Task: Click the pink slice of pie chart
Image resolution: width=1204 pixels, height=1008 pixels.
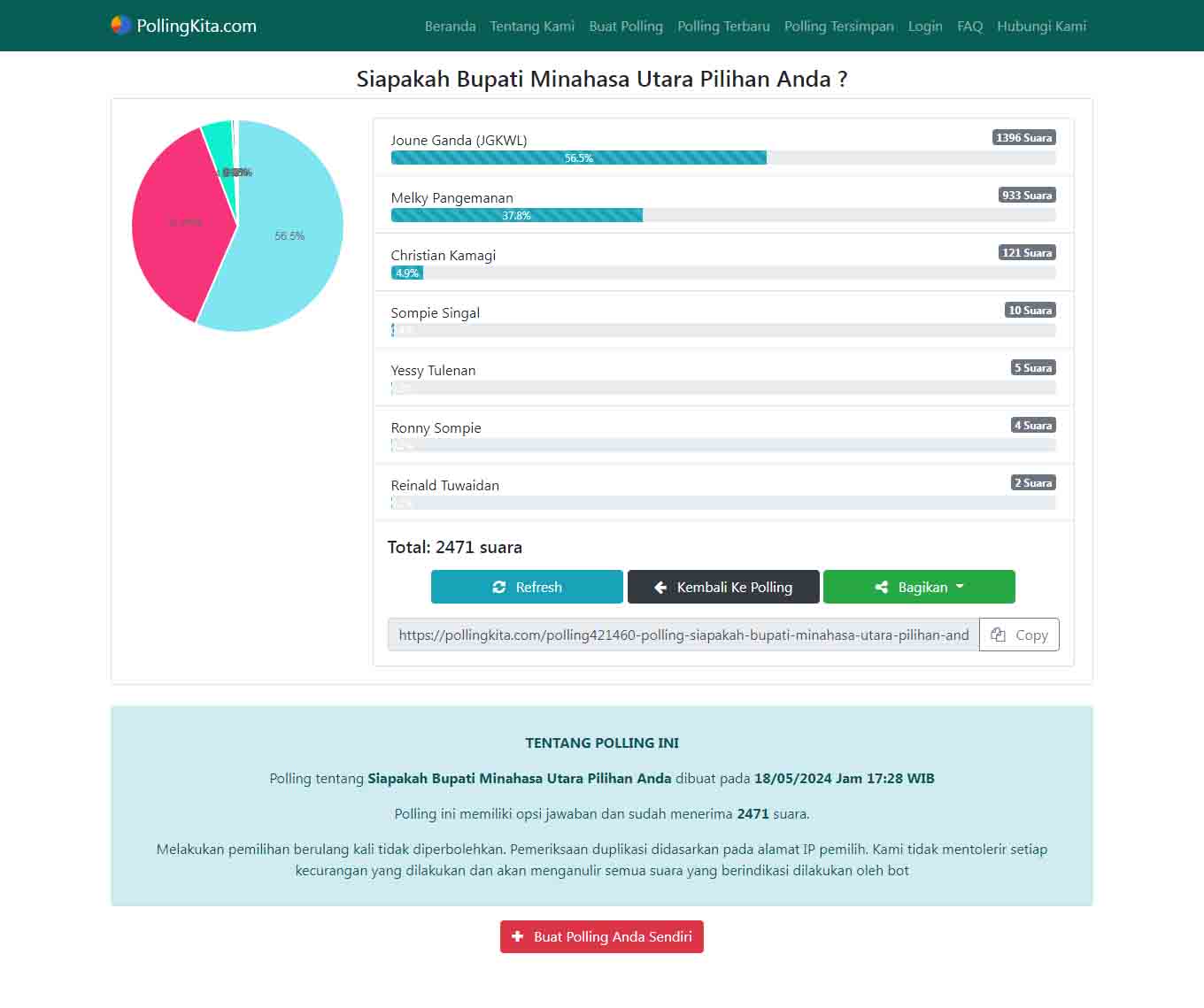Action: point(177,226)
